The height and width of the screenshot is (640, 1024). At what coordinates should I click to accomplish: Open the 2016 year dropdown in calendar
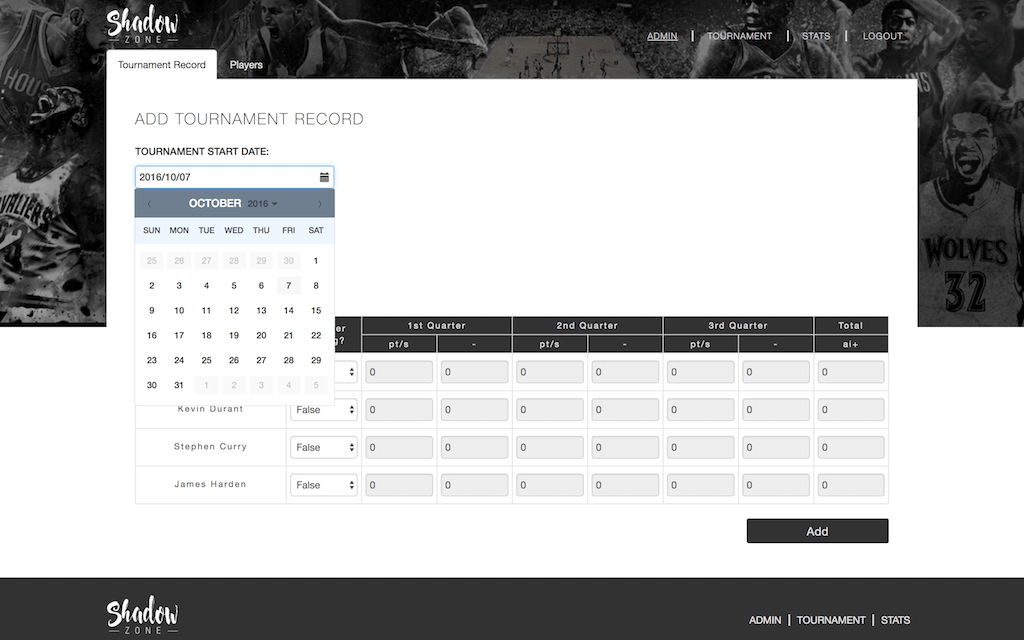click(x=263, y=204)
